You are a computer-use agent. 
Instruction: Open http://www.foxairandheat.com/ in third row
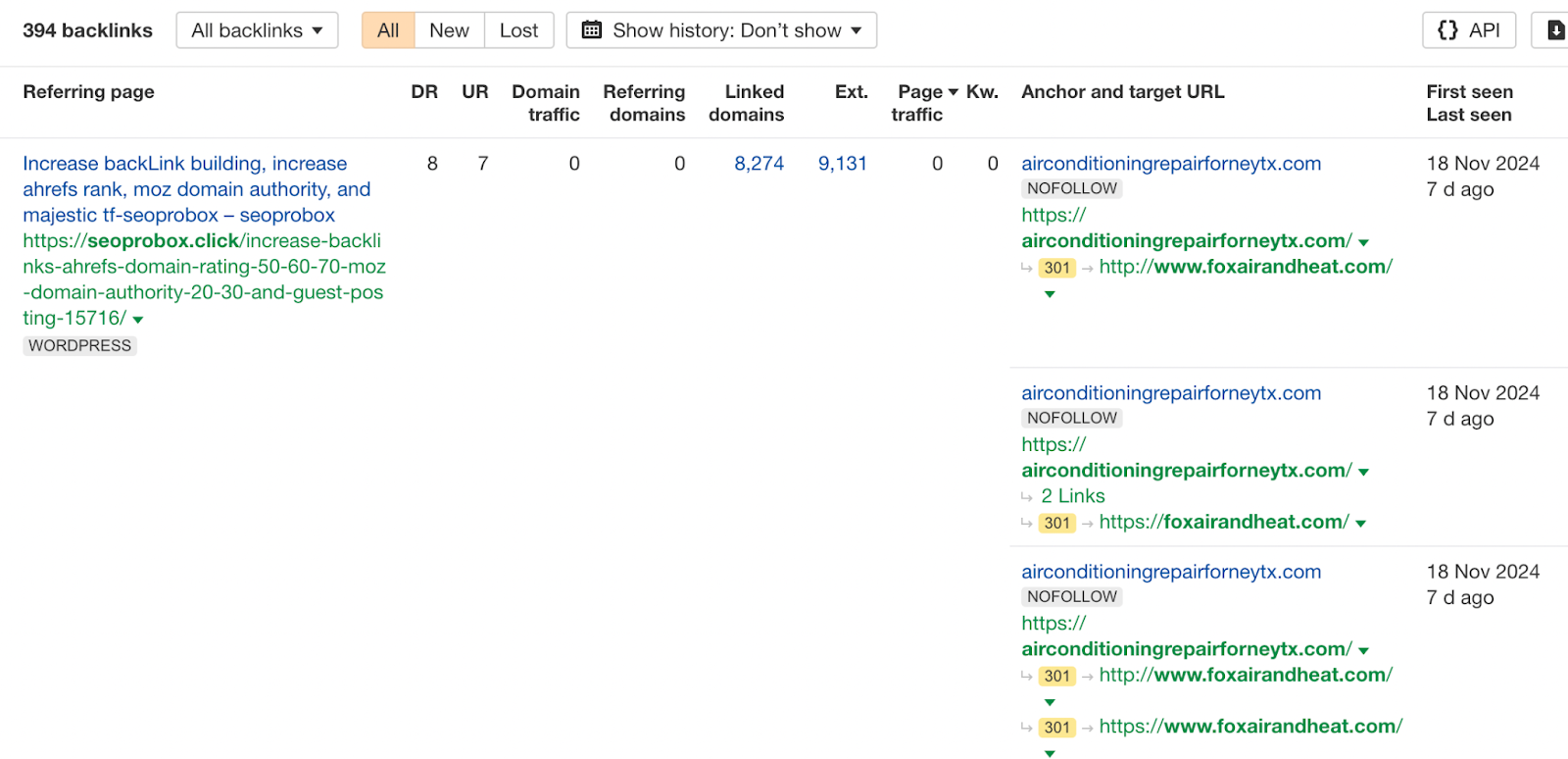click(1246, 675)
